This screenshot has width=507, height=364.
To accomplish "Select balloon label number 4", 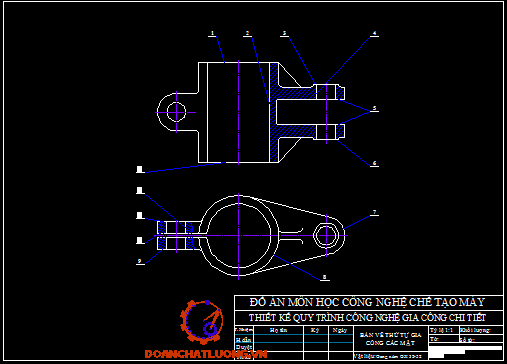I will [374, 33].
